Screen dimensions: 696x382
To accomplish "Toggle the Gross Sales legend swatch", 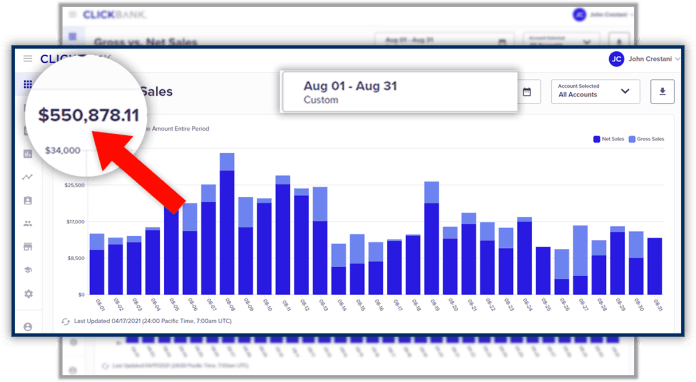I will click(632, 139).
